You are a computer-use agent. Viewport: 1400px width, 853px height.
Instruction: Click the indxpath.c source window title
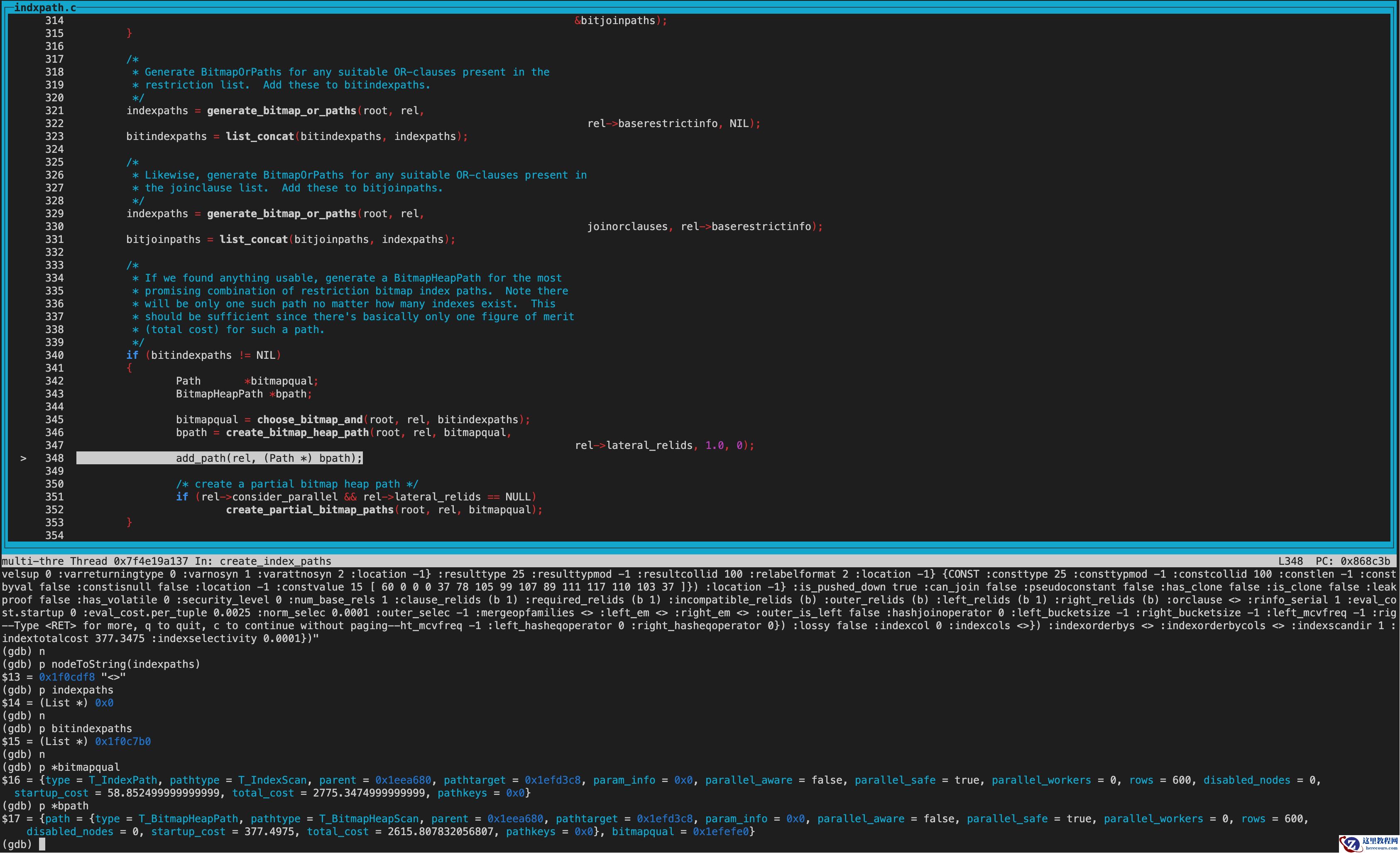click(x=45, y=7)
